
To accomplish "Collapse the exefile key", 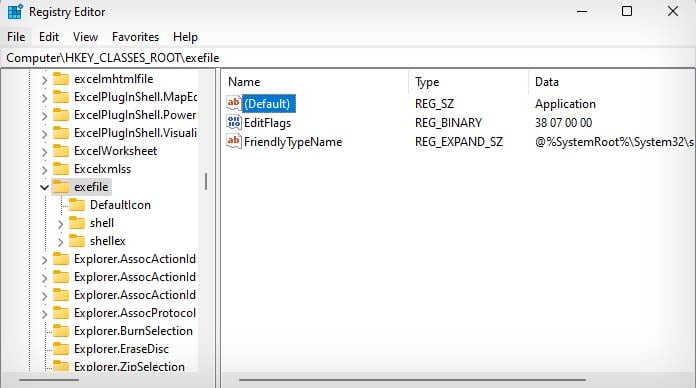I will (44, 188).
